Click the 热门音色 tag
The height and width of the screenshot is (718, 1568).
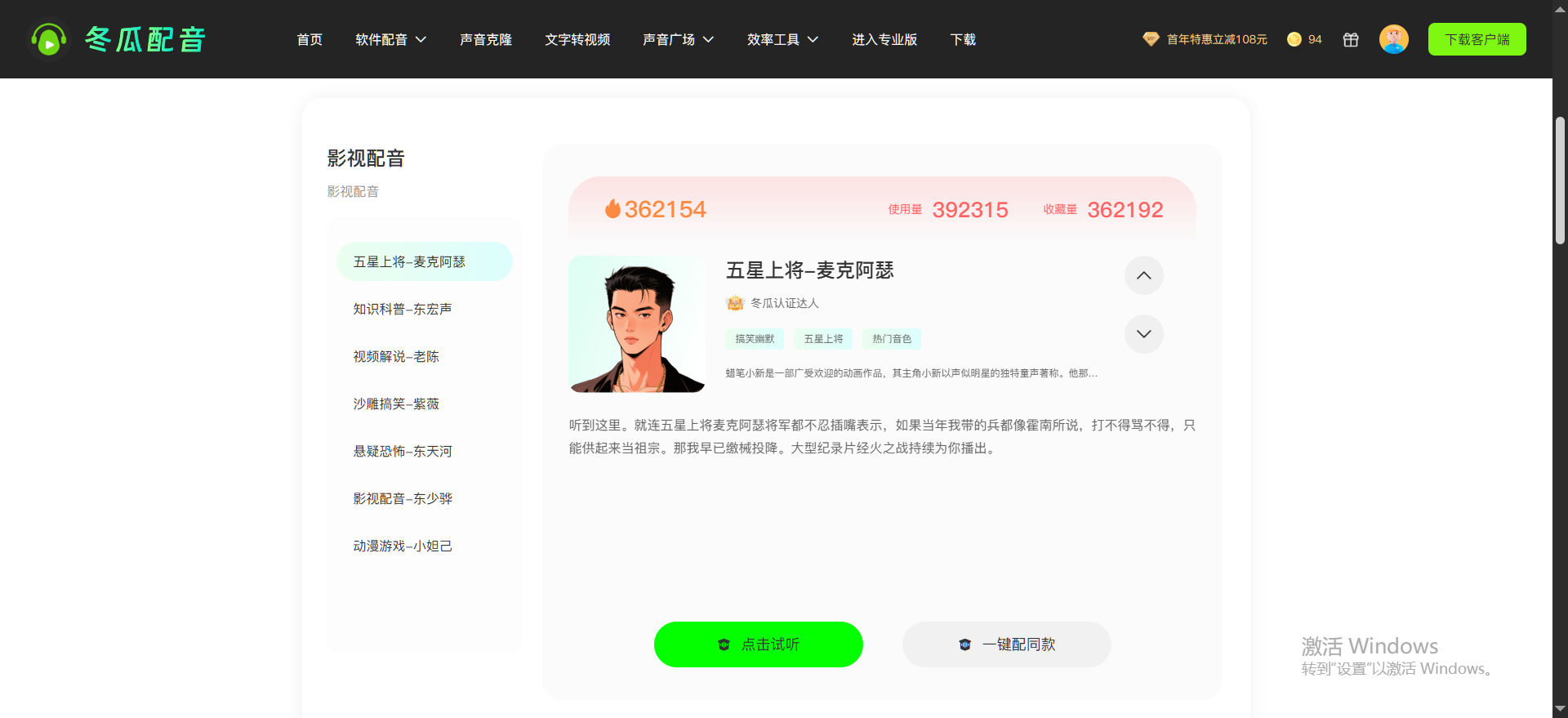pos(892,339)
